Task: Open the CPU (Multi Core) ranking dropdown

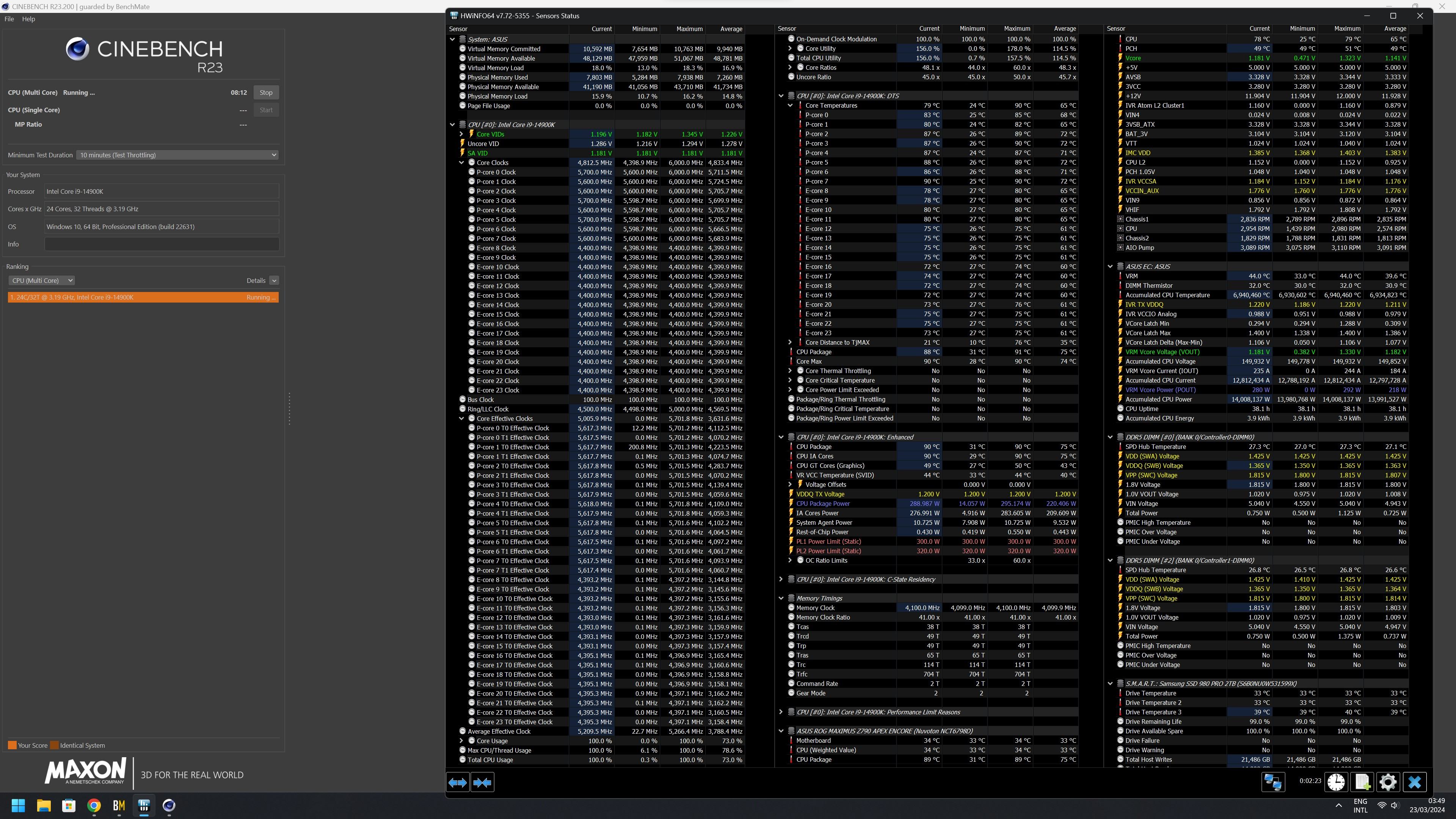Action: click(x=41, y=280)
